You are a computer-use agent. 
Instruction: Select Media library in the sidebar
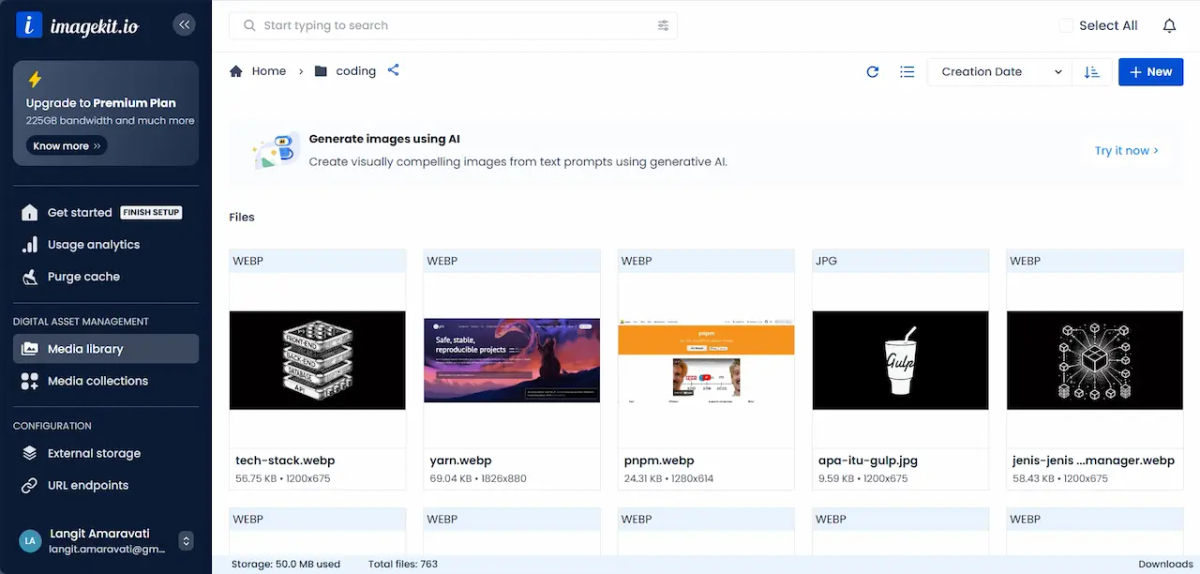pyautogui.click(x=106, y=349)
